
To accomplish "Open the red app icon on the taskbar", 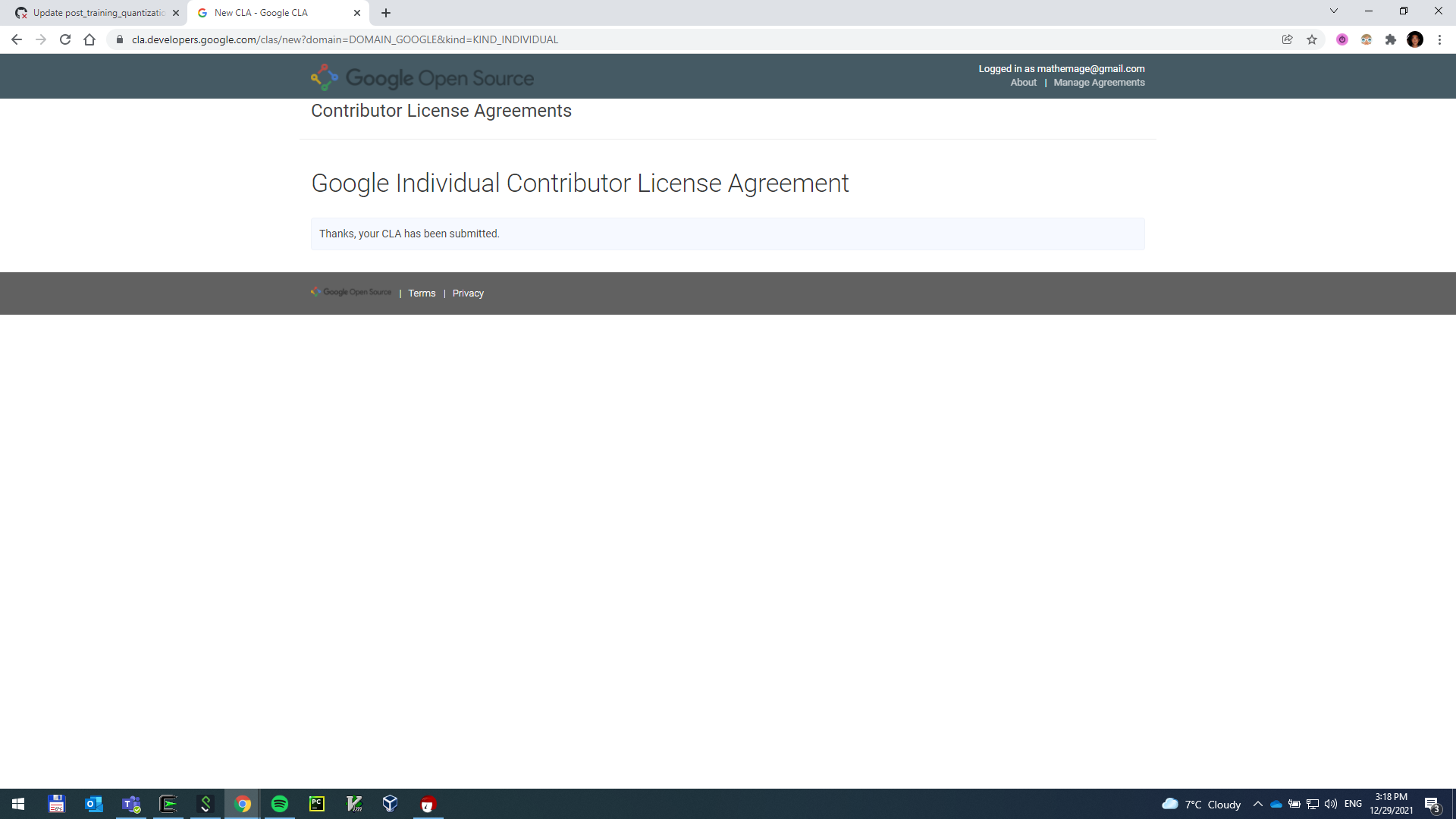I will pos(428,804).
